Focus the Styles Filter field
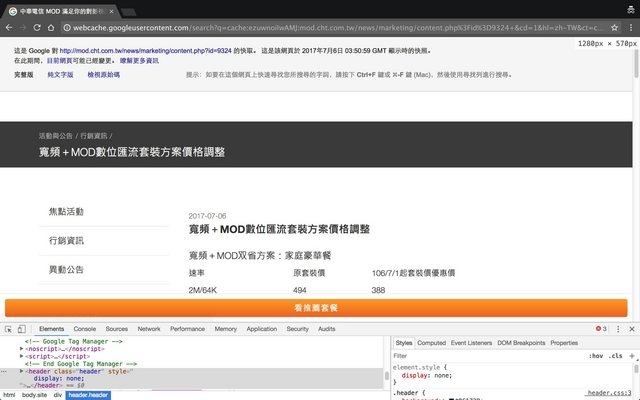 pyautogui.click(x=488, y=356)
